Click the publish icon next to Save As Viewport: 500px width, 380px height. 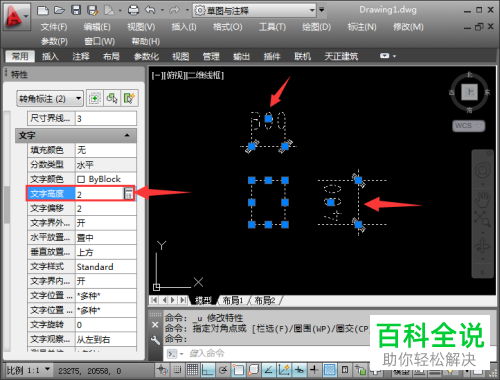[109, 10]
